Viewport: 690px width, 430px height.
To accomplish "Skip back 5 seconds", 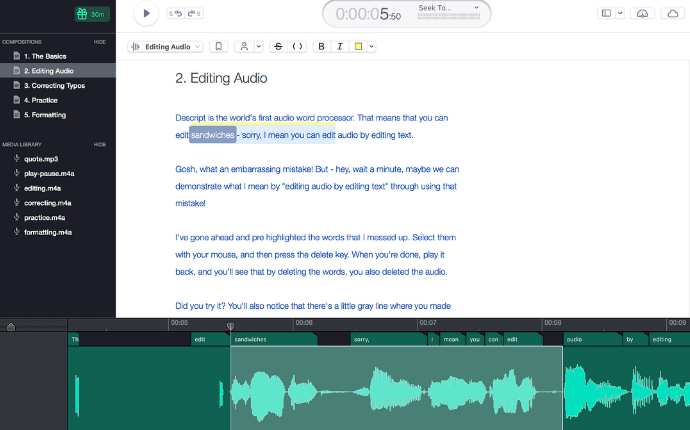I will [x=176, y=14].
